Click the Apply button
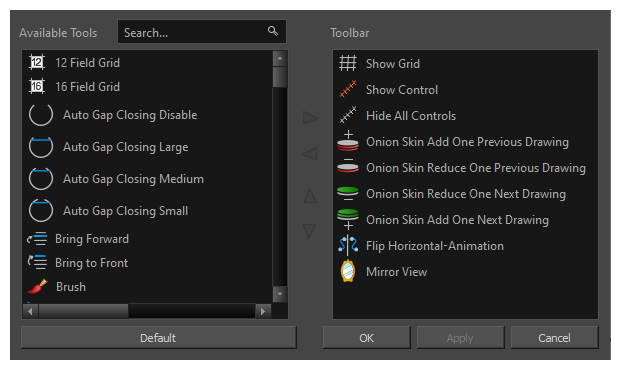The image size is (621, 370). pyautogui.click(x=460, y=338)
